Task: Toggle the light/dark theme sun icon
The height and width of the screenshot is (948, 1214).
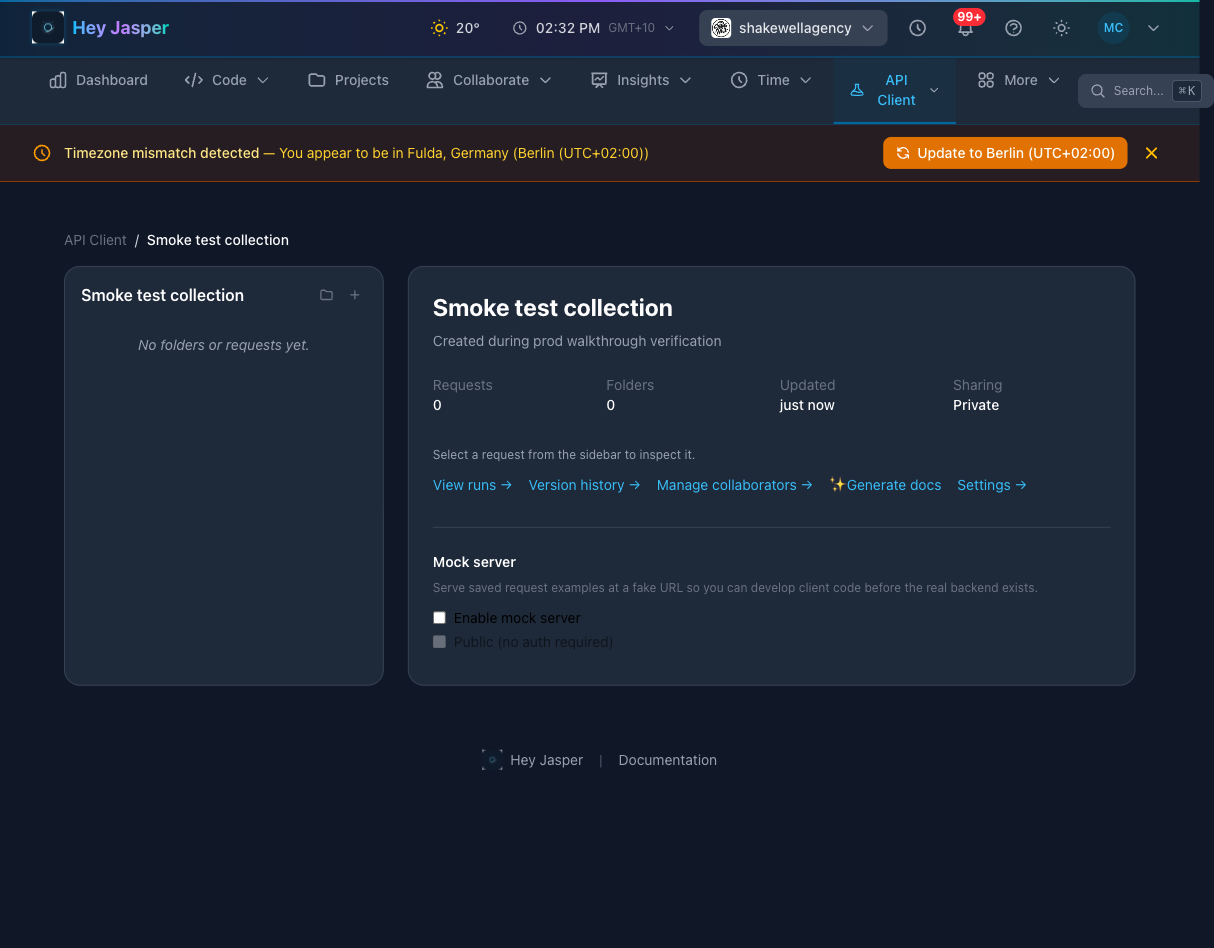Action: coord(1061,28)
